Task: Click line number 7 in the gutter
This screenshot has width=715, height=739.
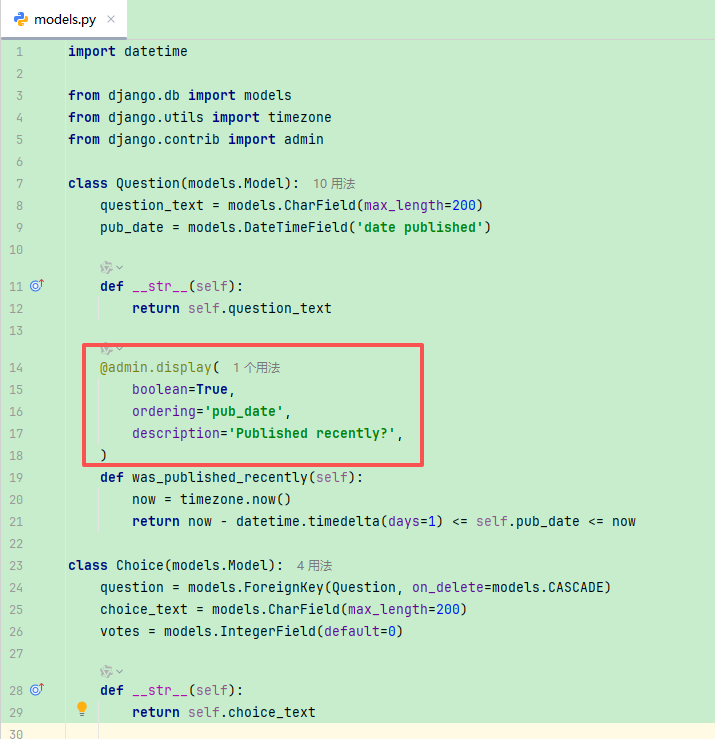Action: 19,183
